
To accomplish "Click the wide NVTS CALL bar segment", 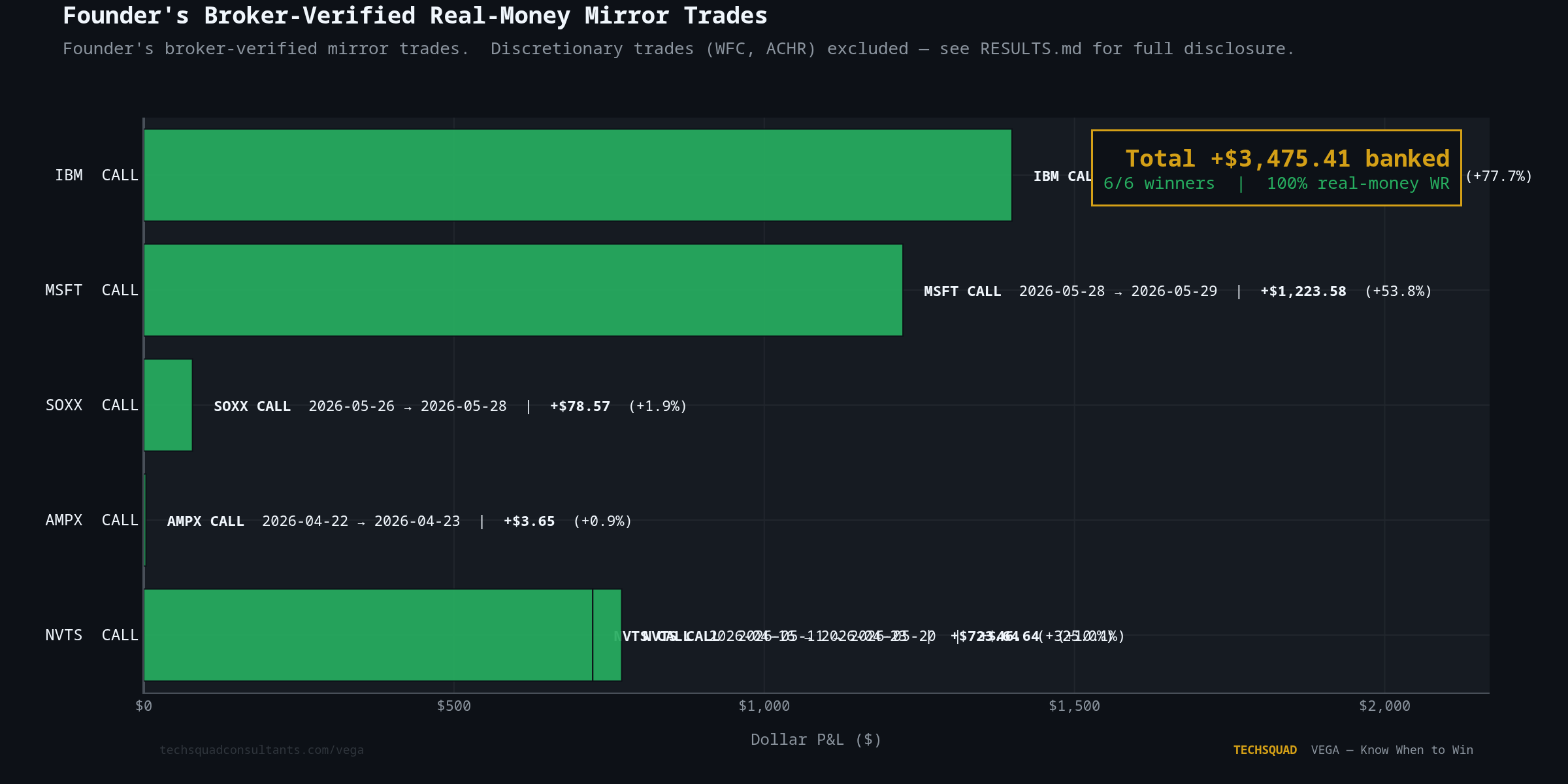I will (x=368, y=635).
